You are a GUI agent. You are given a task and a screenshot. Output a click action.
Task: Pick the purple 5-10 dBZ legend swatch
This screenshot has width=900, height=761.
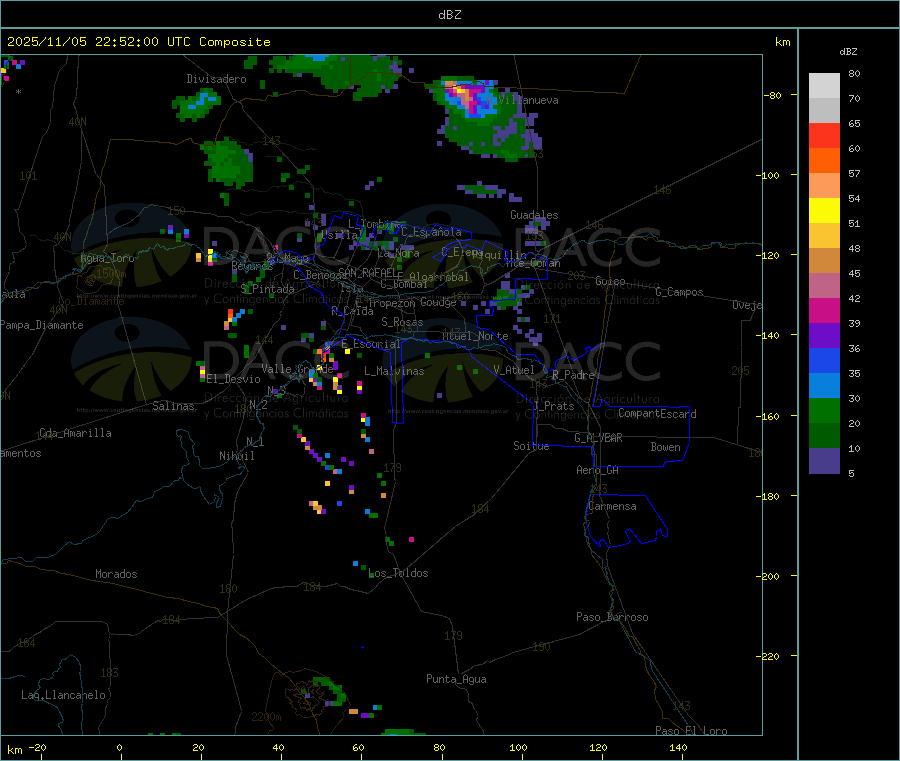(x=824, y=461)
